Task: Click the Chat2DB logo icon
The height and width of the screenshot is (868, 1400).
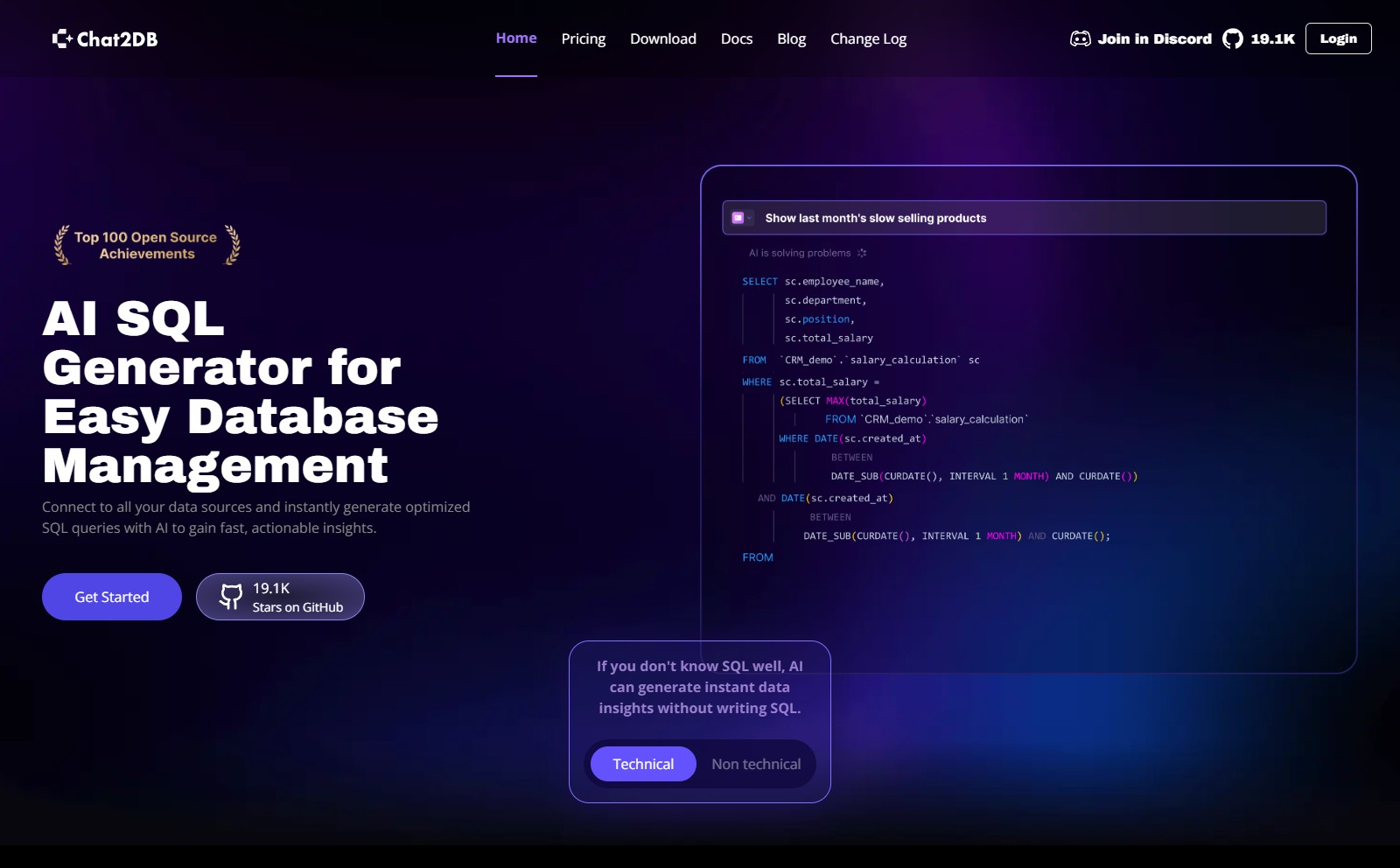Action: 62,38
